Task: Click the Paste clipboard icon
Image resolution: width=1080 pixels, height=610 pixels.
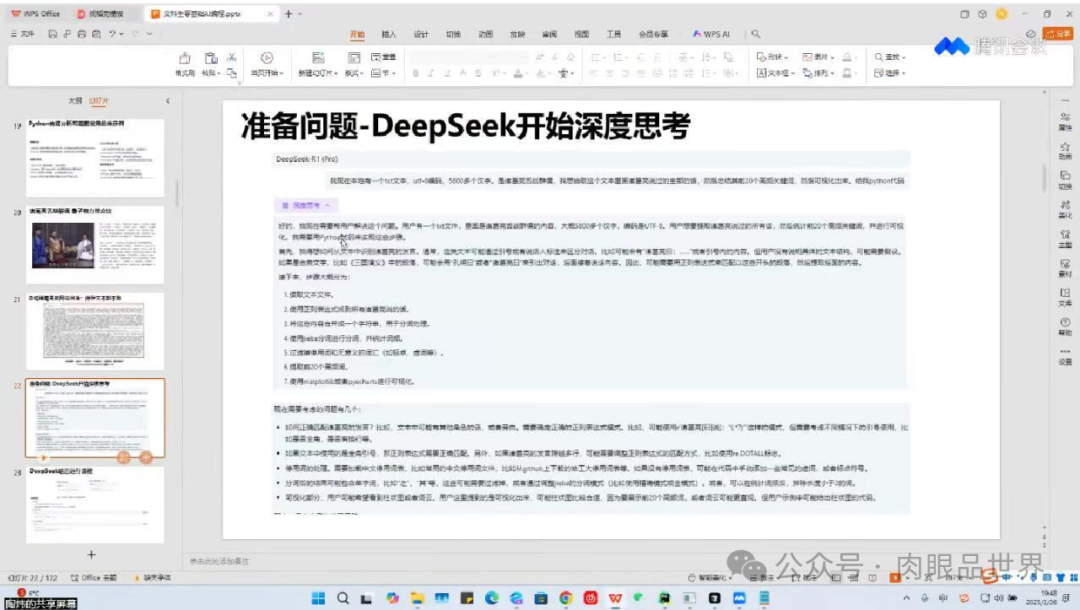Action: point(211,59)
